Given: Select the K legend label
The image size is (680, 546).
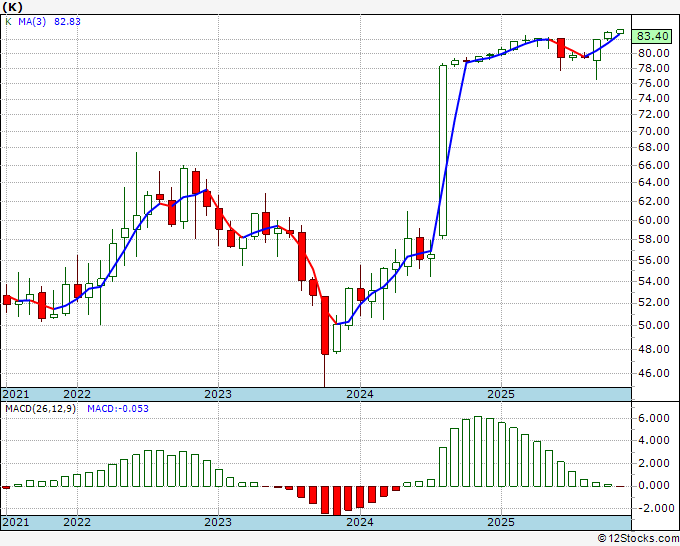Looking at the screenshot, I should pos(8,22).
